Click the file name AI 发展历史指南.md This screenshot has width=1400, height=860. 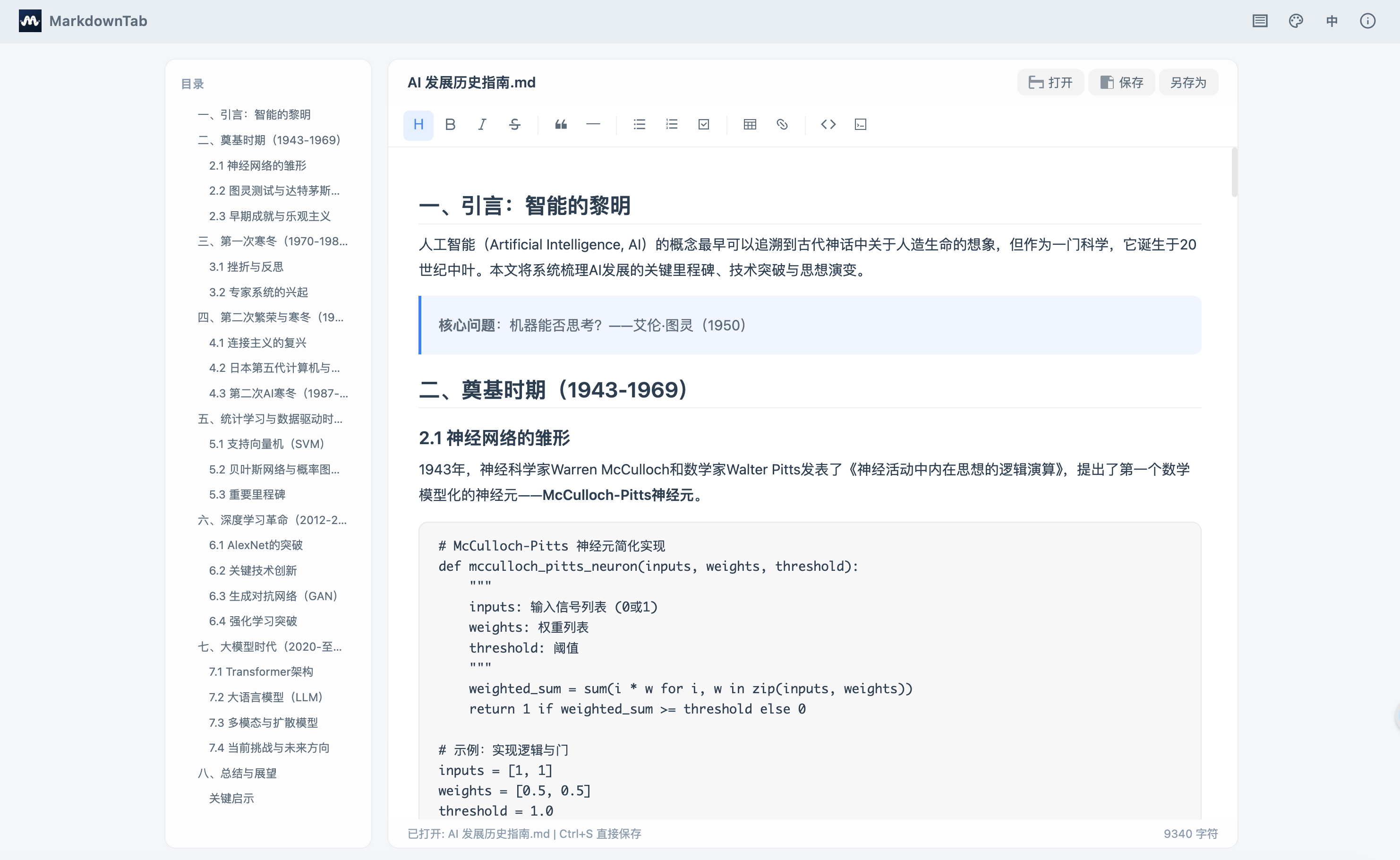coord(471,83)
